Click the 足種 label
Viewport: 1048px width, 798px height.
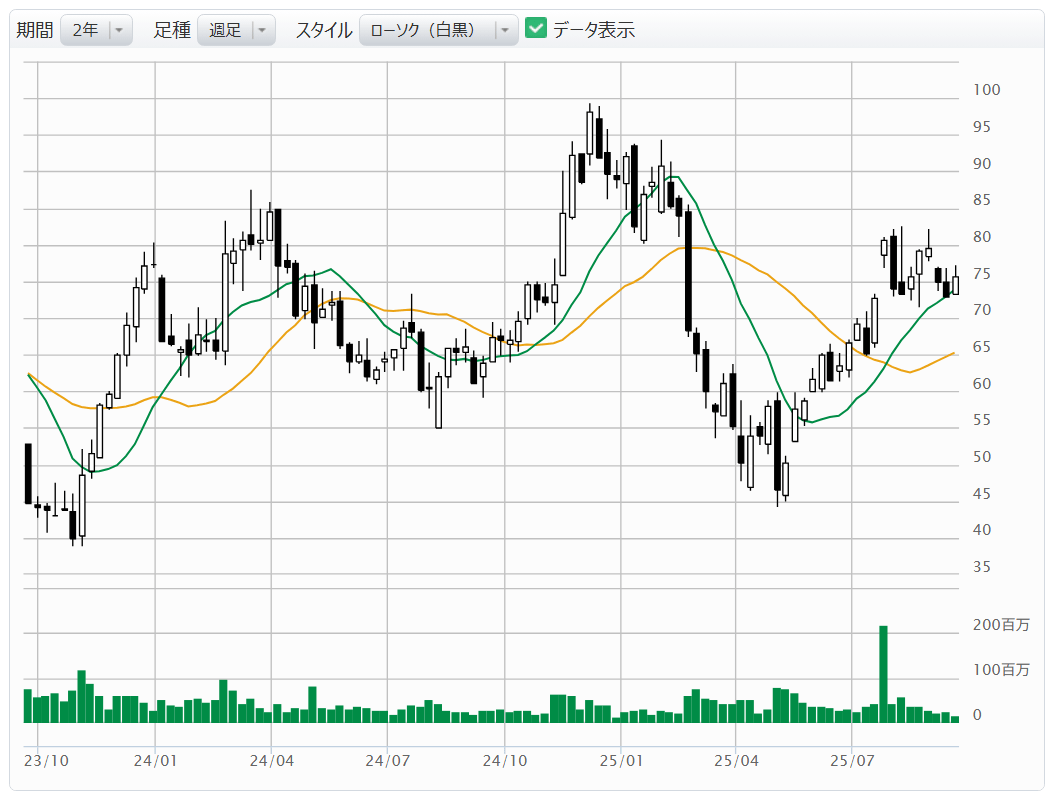coord(172,30)
